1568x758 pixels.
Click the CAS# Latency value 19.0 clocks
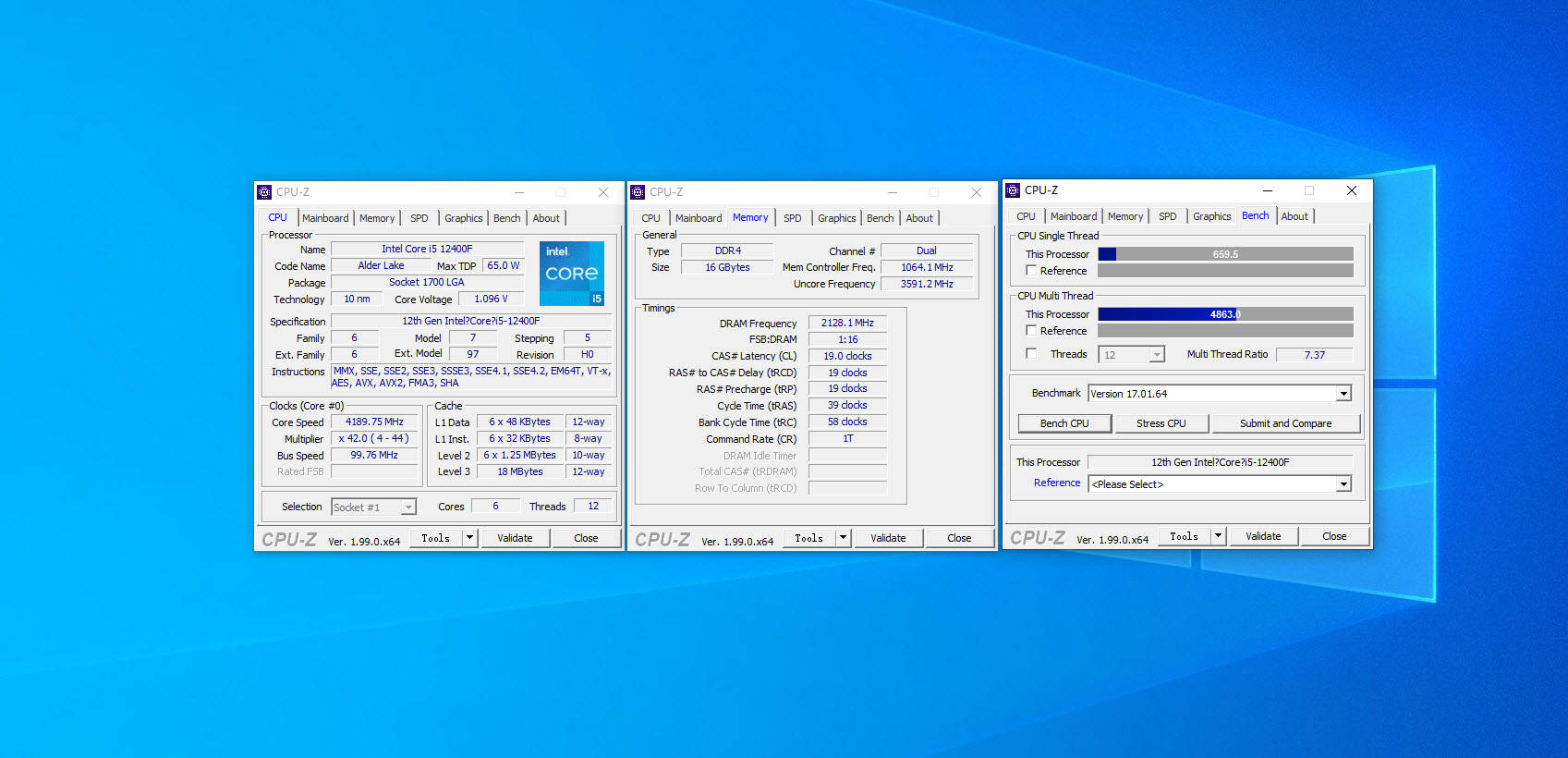[x=847, y=356]
